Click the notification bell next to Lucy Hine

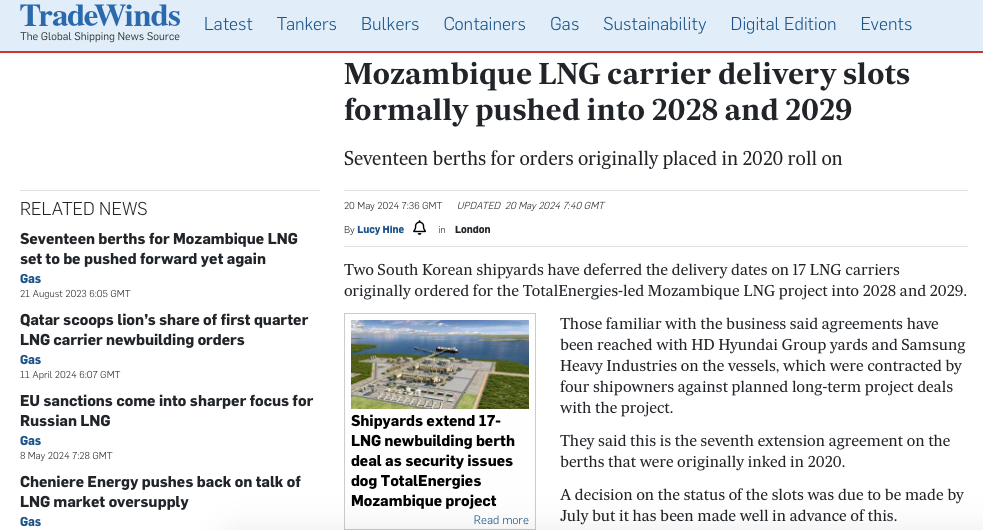419,228
